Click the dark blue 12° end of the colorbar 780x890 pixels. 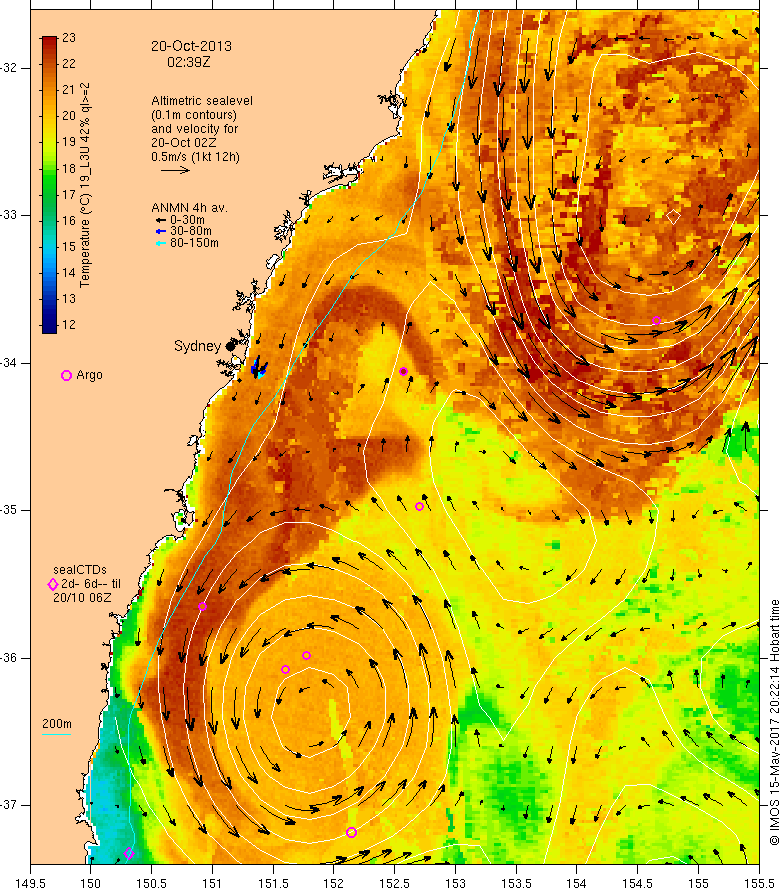pyautogui.click(x=49, y=326)
